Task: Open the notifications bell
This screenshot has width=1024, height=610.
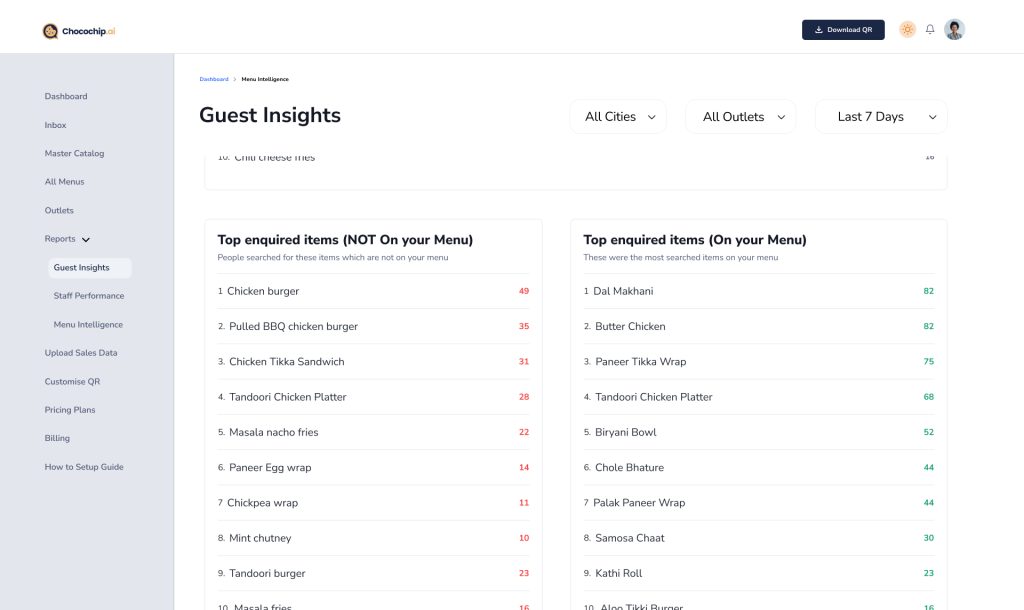Action: 930,30
